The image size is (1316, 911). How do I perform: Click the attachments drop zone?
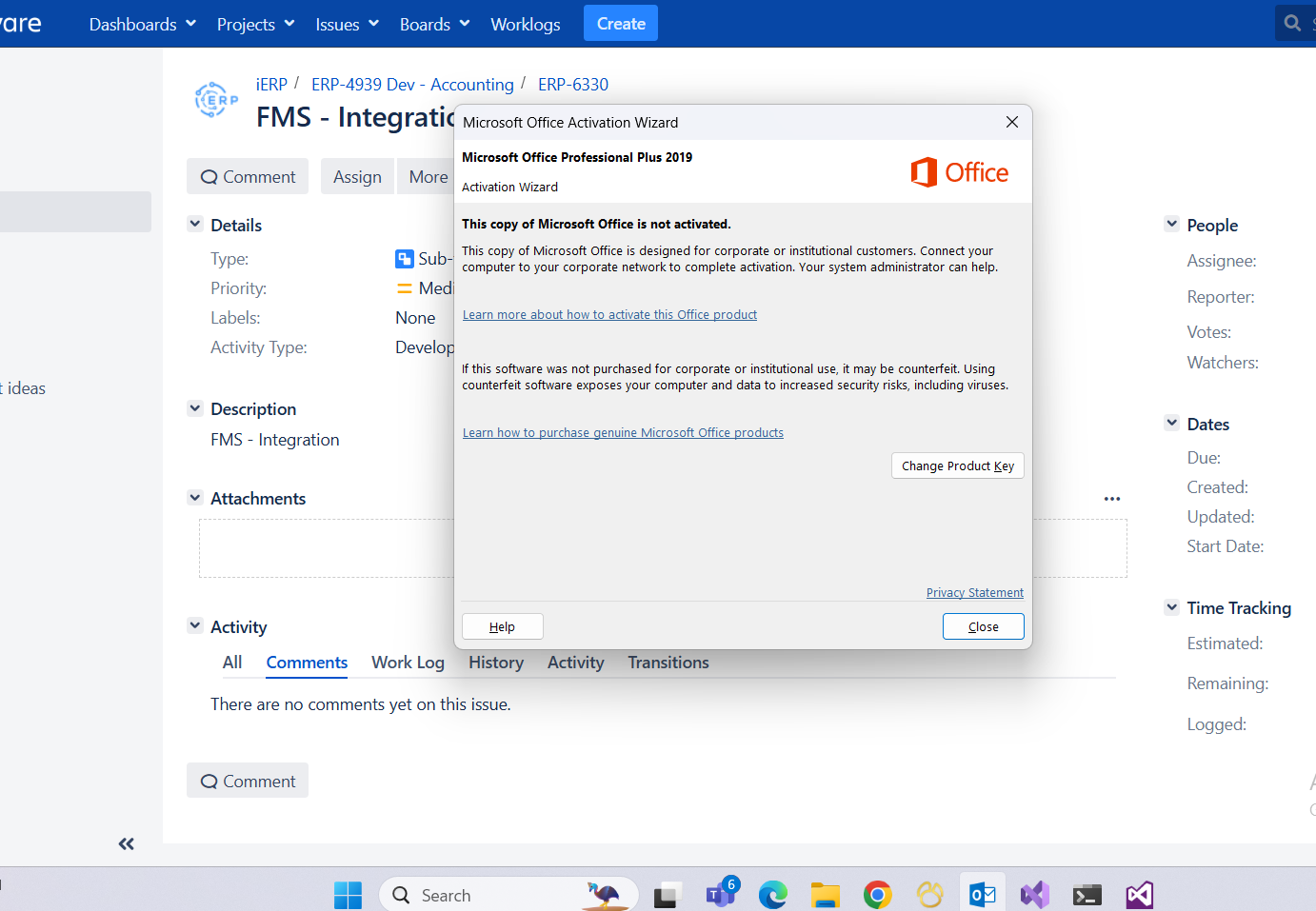663,548
